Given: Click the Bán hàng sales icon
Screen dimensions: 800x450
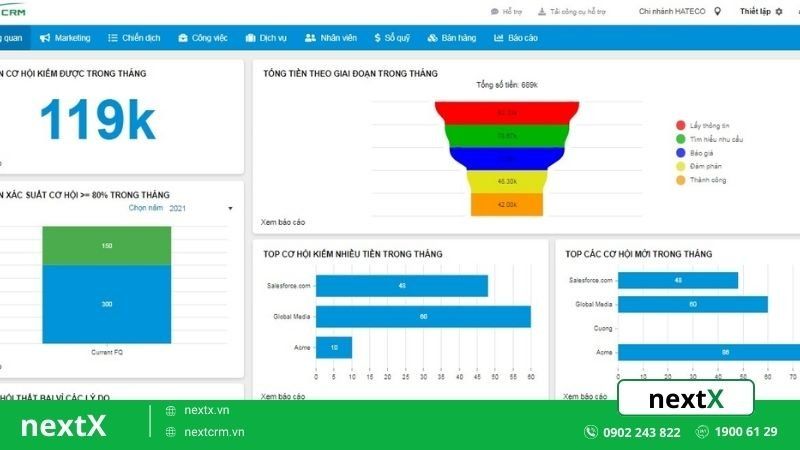Looking at the screenshot, I should tap(432, 38).
